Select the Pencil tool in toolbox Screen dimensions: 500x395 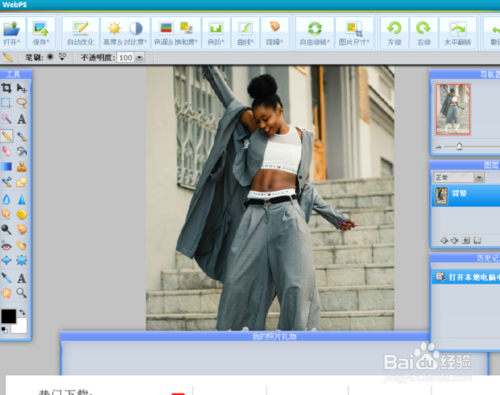point(6,136)
